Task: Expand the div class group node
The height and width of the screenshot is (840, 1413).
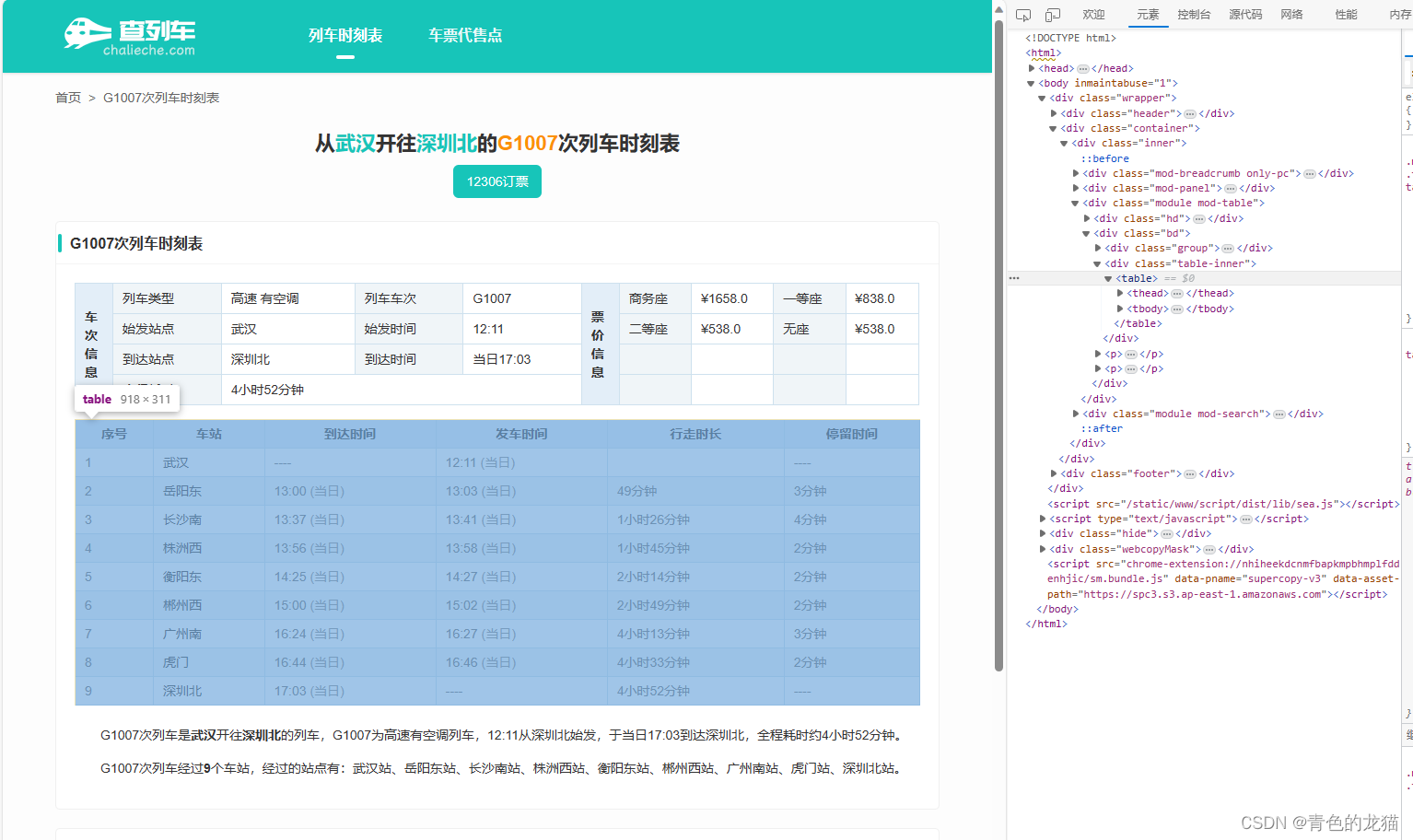Action: click(1098, 248)
